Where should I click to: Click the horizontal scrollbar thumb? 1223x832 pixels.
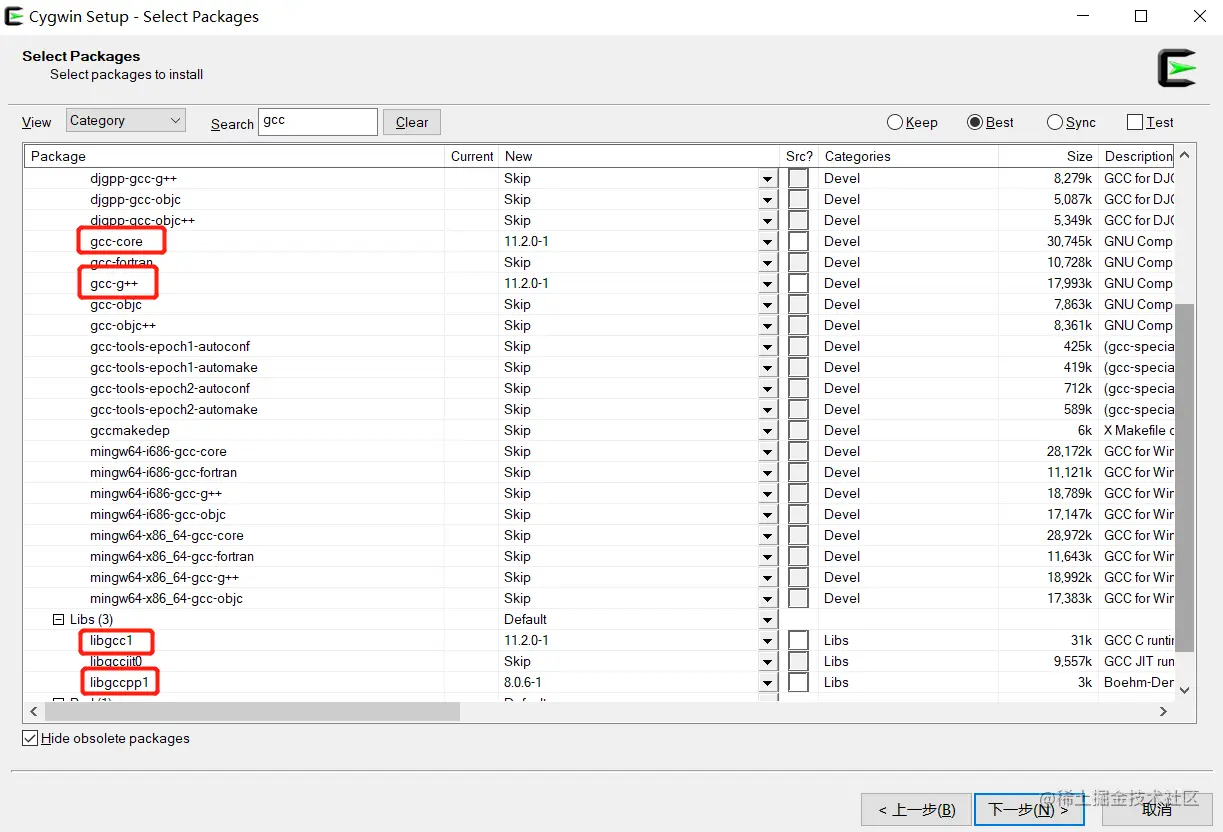(252, 711)
